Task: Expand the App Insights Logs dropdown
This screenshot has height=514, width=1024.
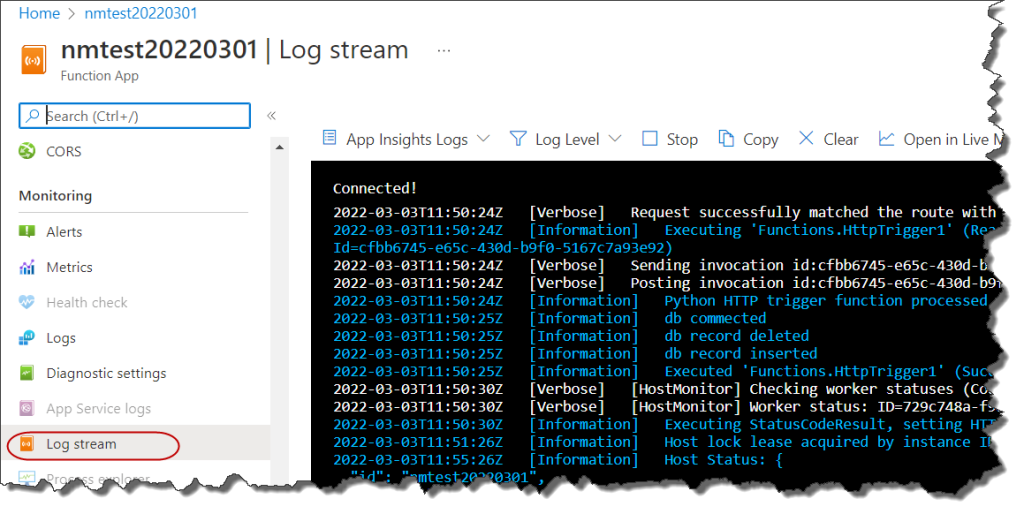Action: tap(406, 139)
